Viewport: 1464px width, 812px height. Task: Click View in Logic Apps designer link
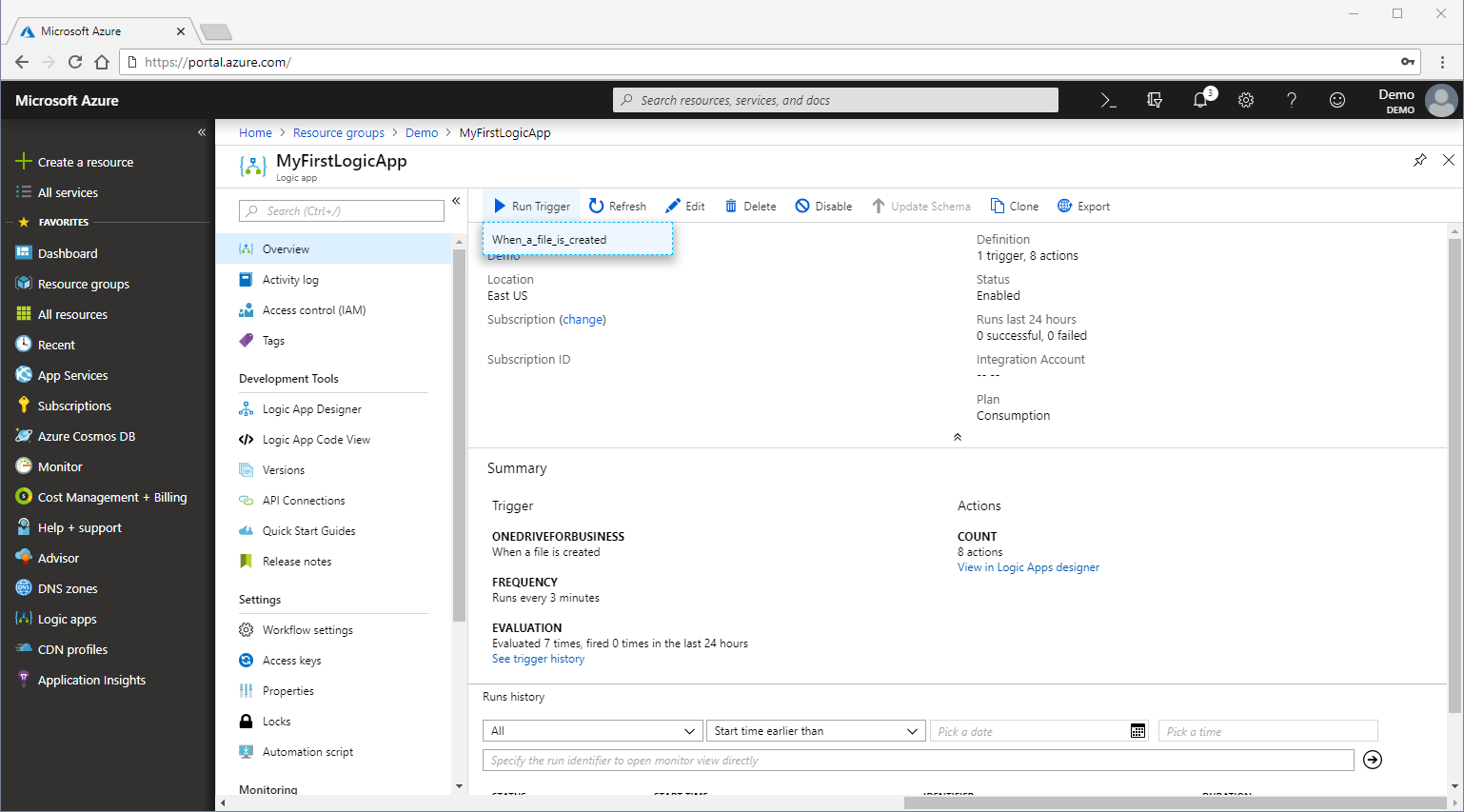coord(1028,567)
